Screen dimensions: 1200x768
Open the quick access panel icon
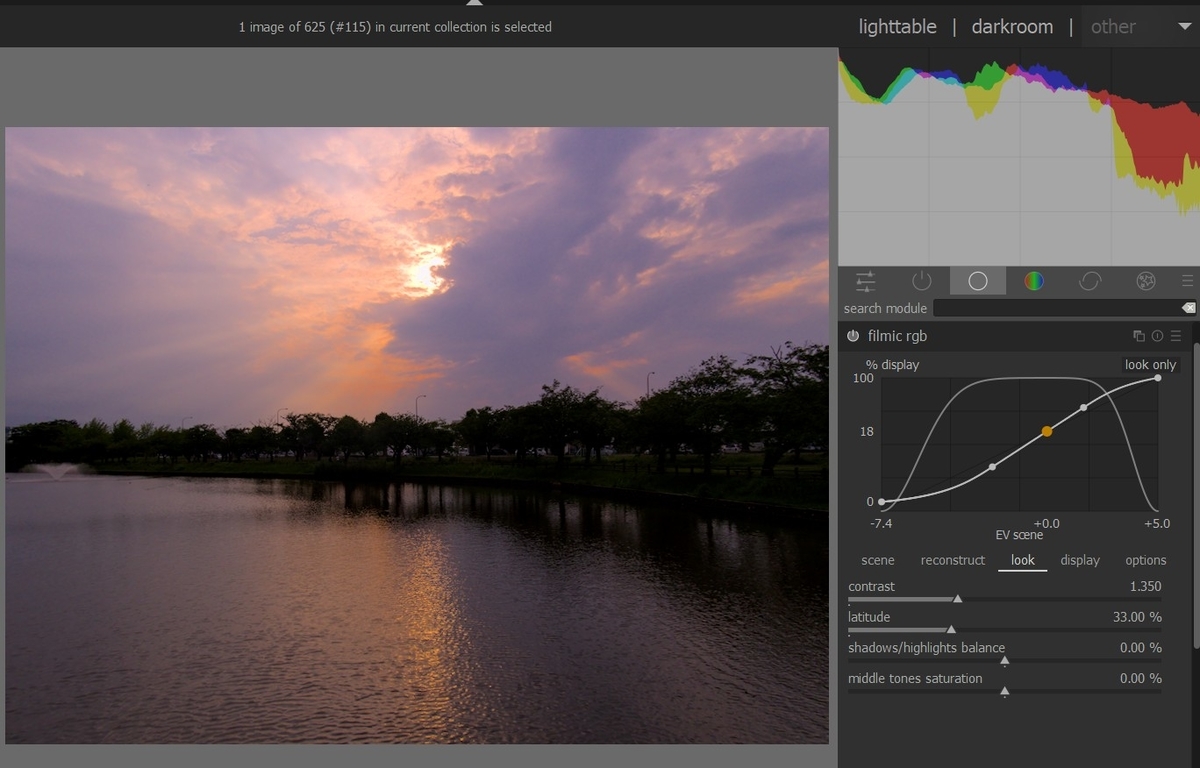point(866,281)
